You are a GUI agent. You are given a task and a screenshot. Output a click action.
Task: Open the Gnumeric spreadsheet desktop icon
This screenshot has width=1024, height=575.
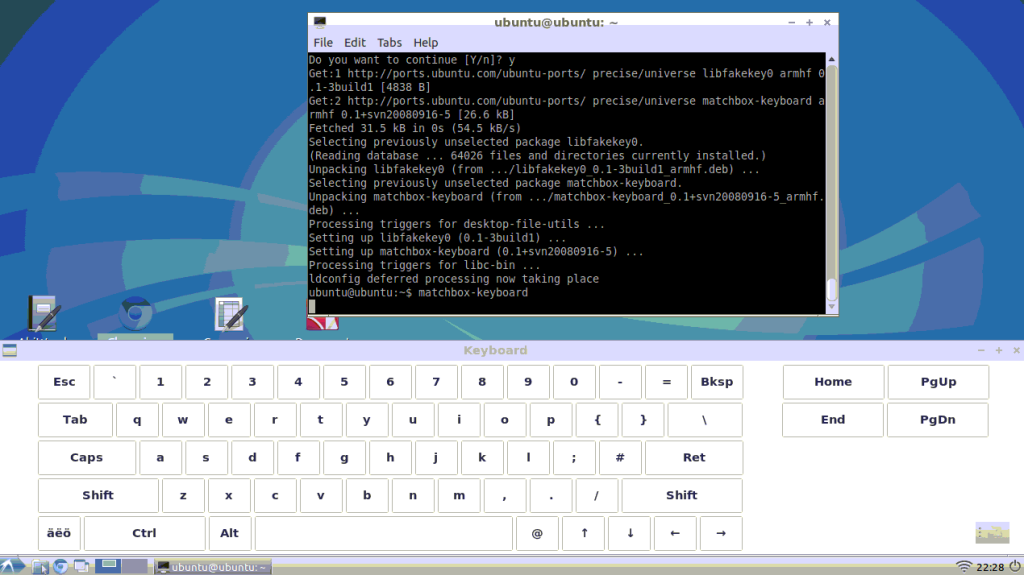pos(231,314)
